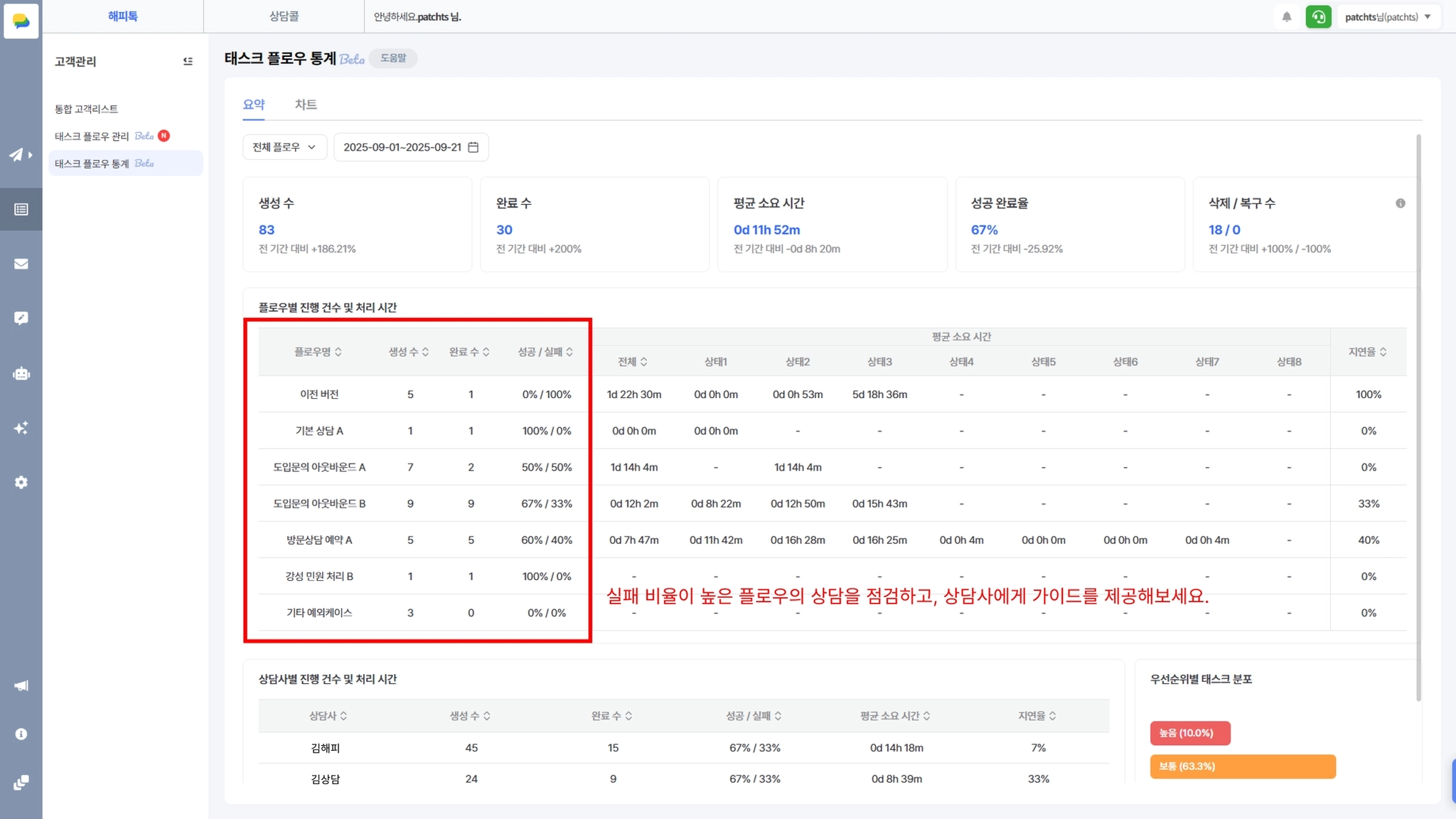Click info icon on 삭제 / 복구 수 card
The image size is (1456, 819).
pyautogui.click(x=1400, y=203)
